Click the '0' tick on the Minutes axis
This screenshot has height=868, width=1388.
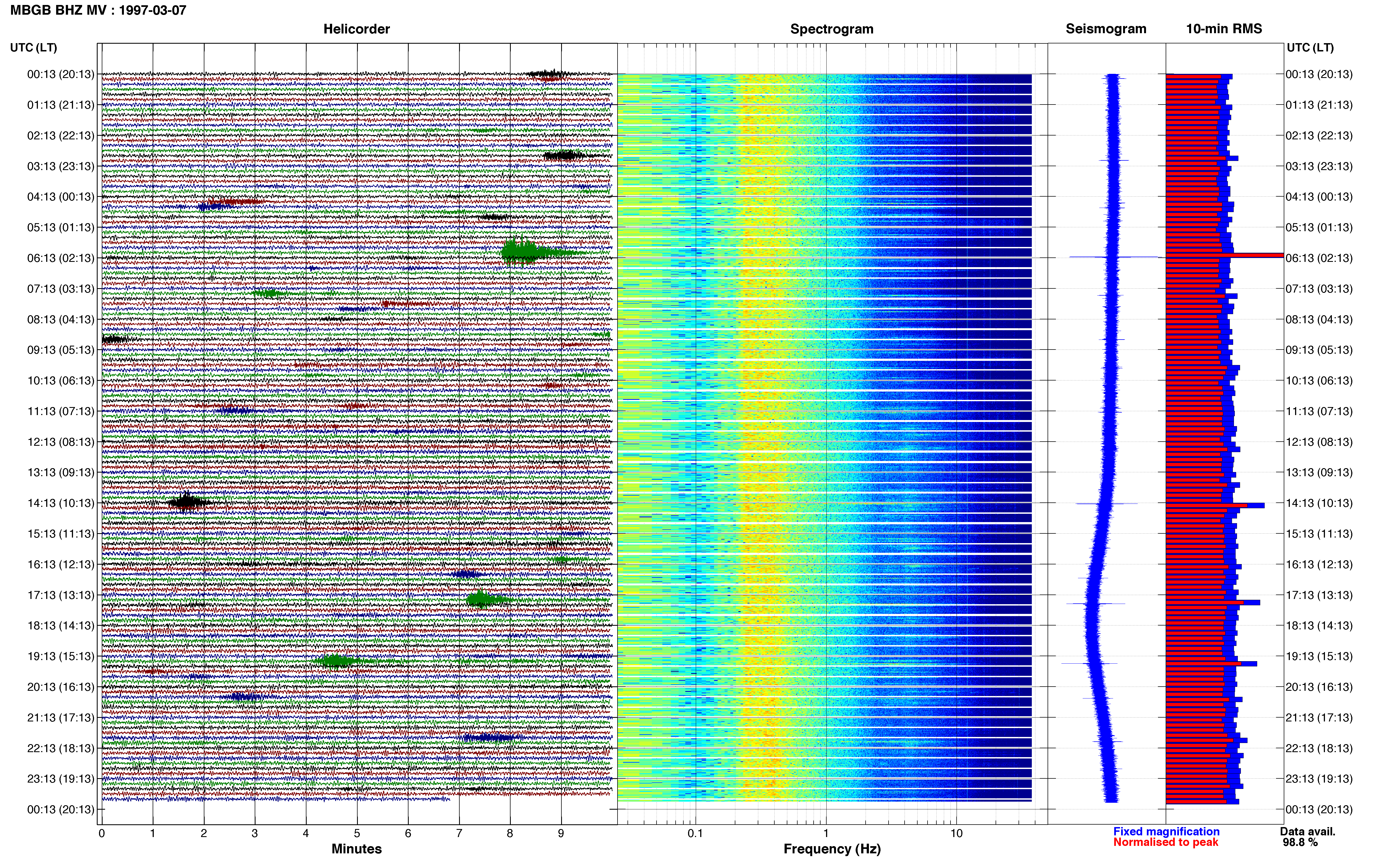pyautogui.click(x=101, y=833)
